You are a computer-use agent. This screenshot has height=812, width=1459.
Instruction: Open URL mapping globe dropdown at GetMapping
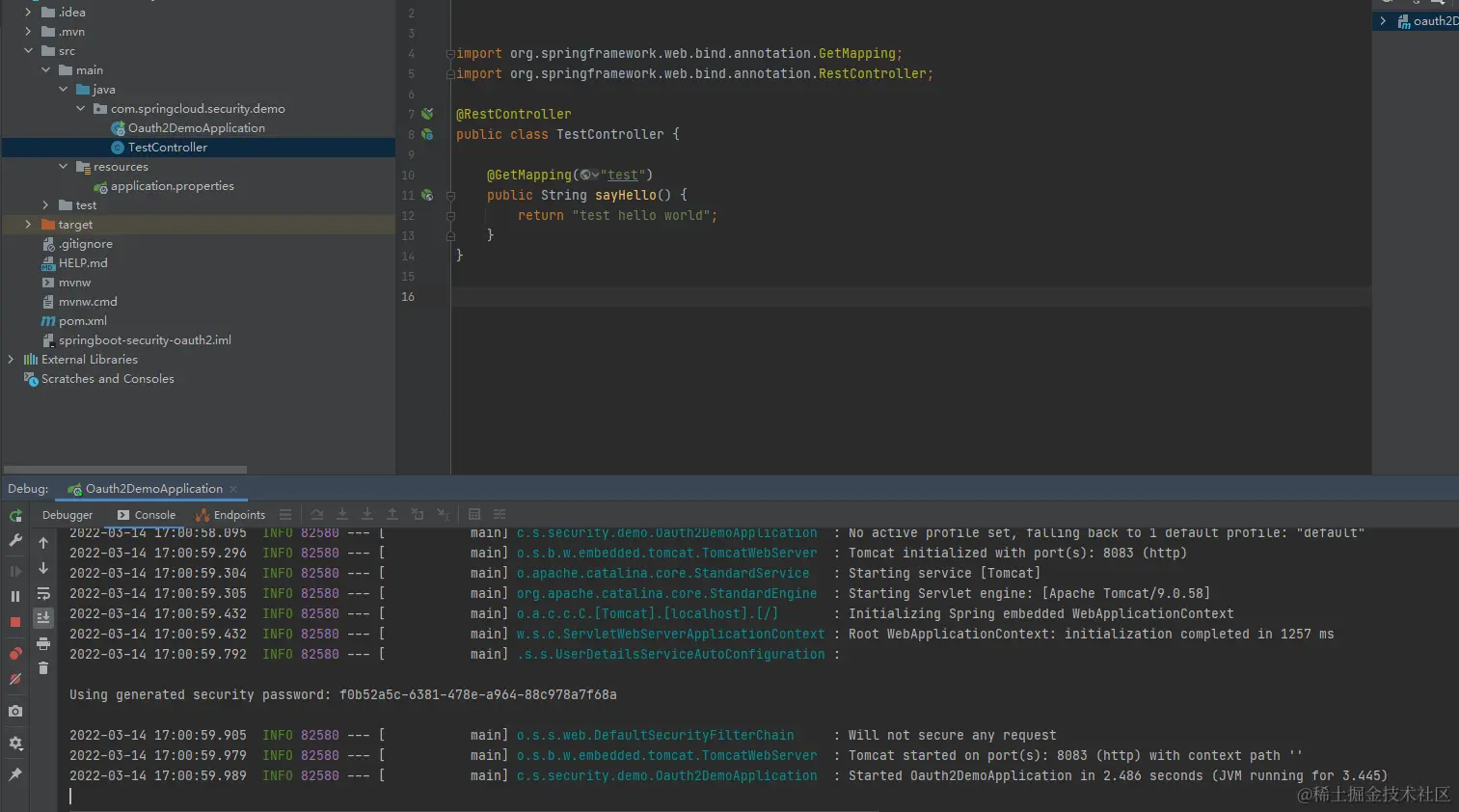589,175
